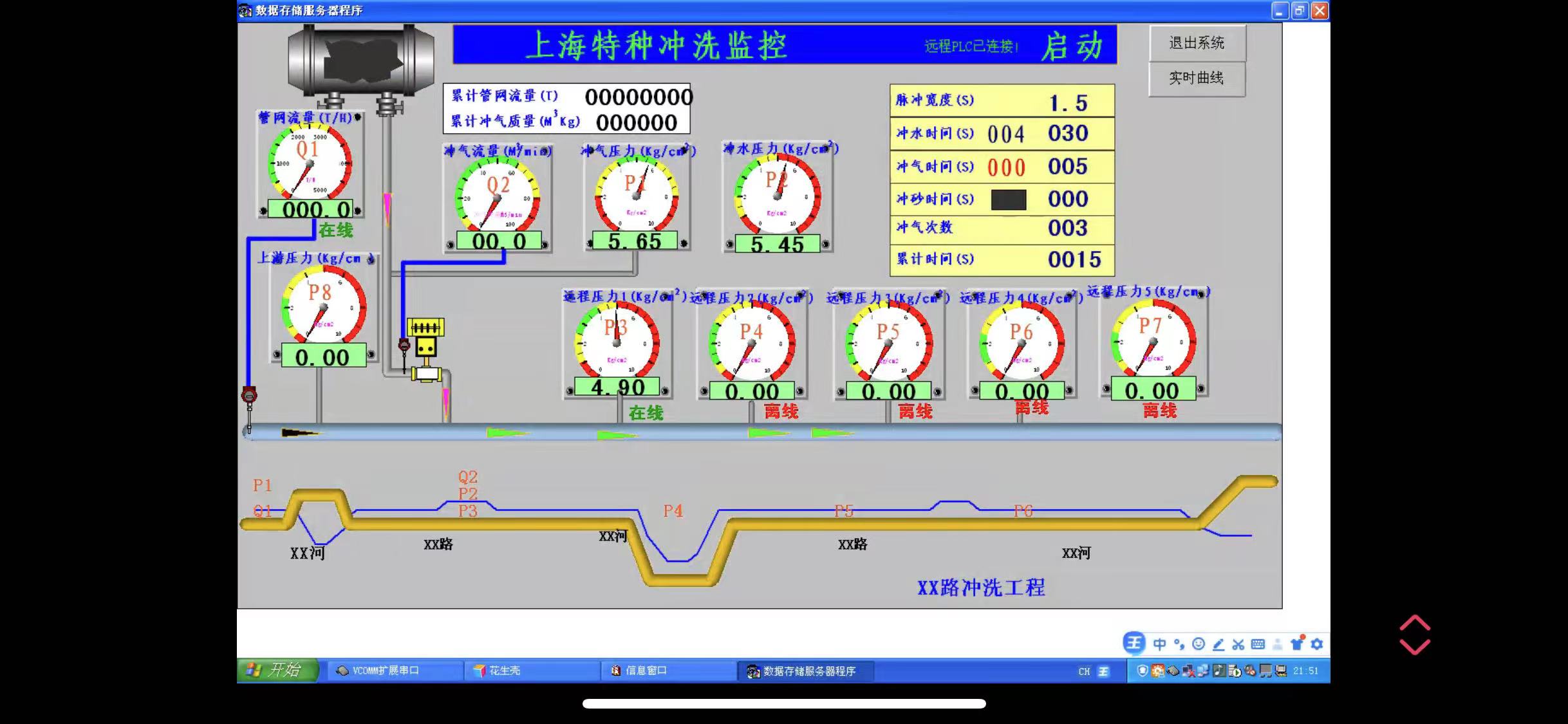Open IME settings gear icon

pyautogui.click(x=1317, y=644)
